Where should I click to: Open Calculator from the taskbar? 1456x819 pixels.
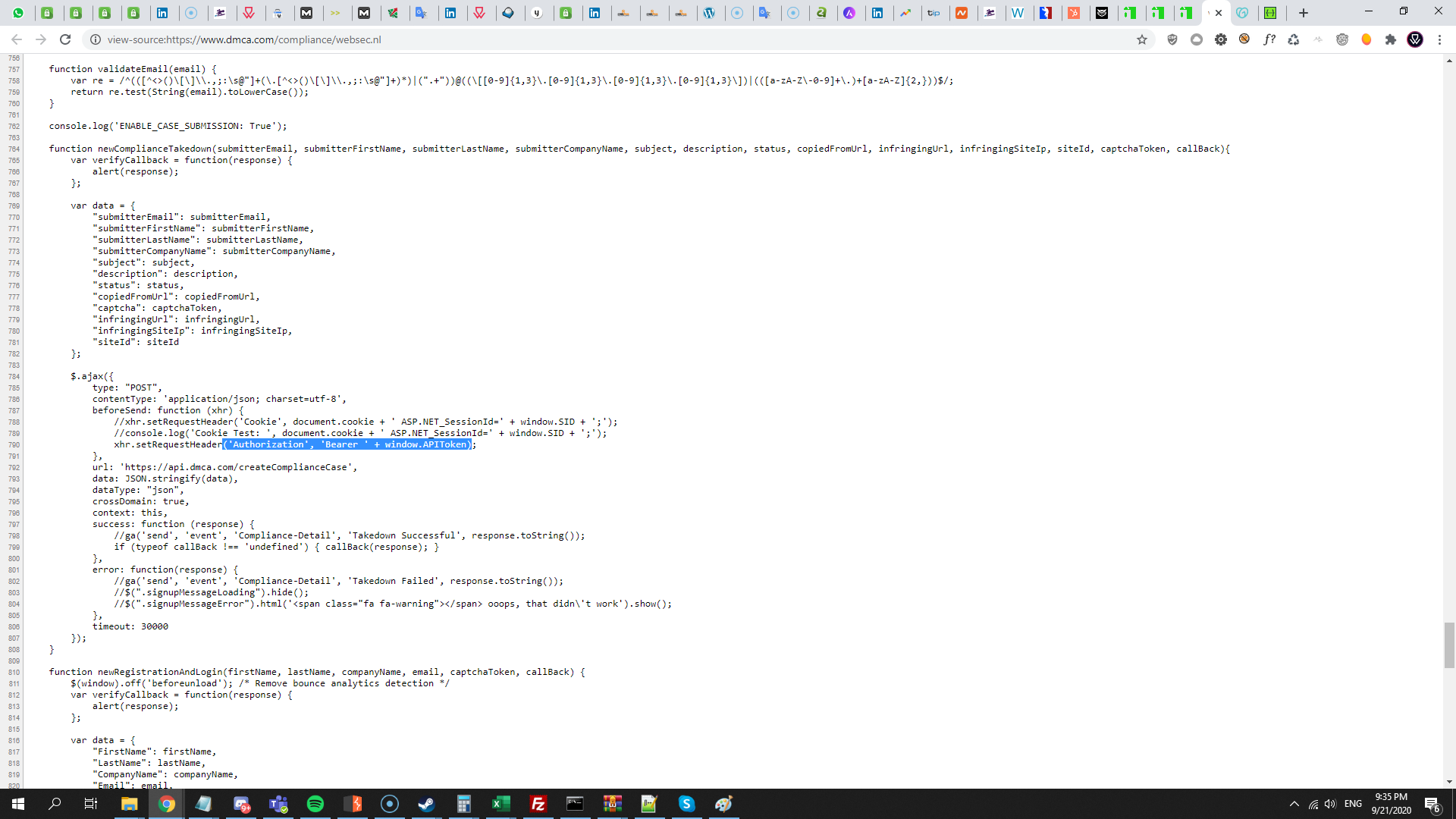pyautogui.click(x=463, y=804)
